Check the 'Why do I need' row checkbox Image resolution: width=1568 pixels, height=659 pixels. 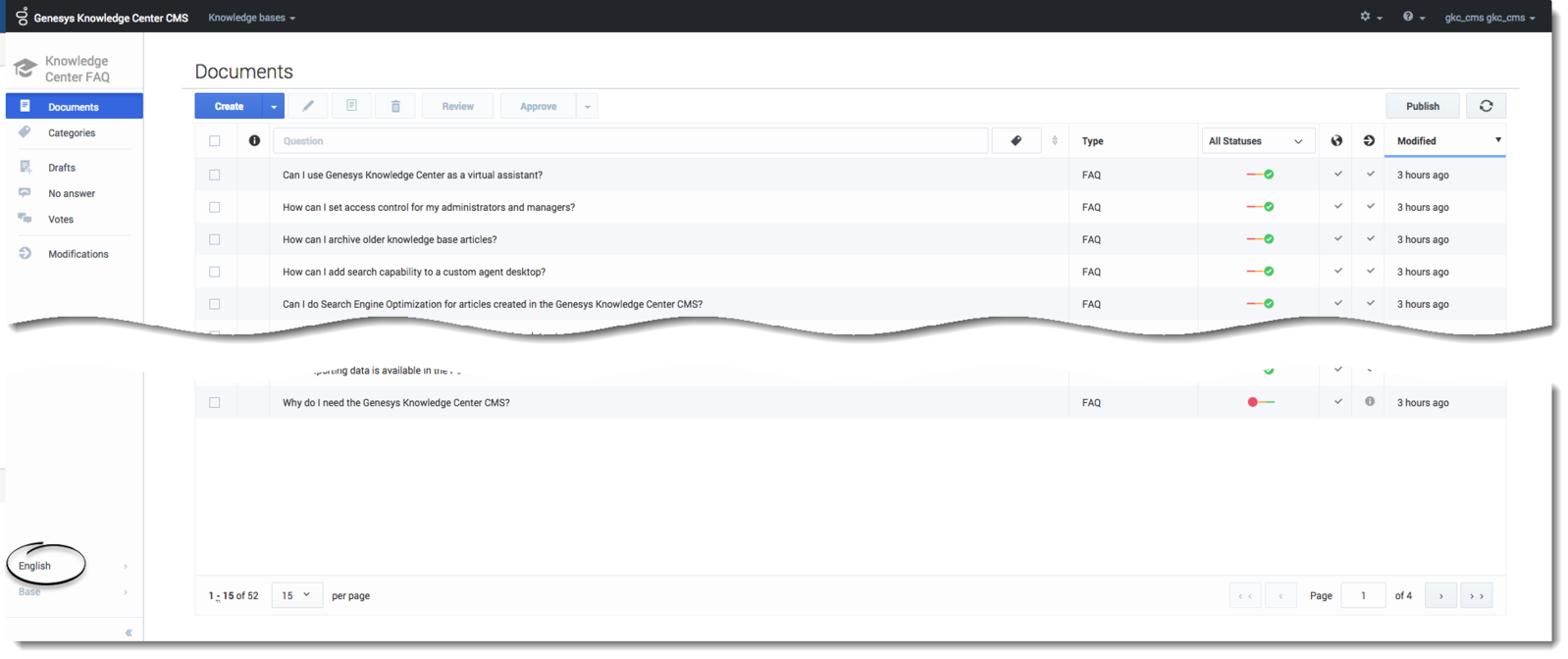pos(214,402)
